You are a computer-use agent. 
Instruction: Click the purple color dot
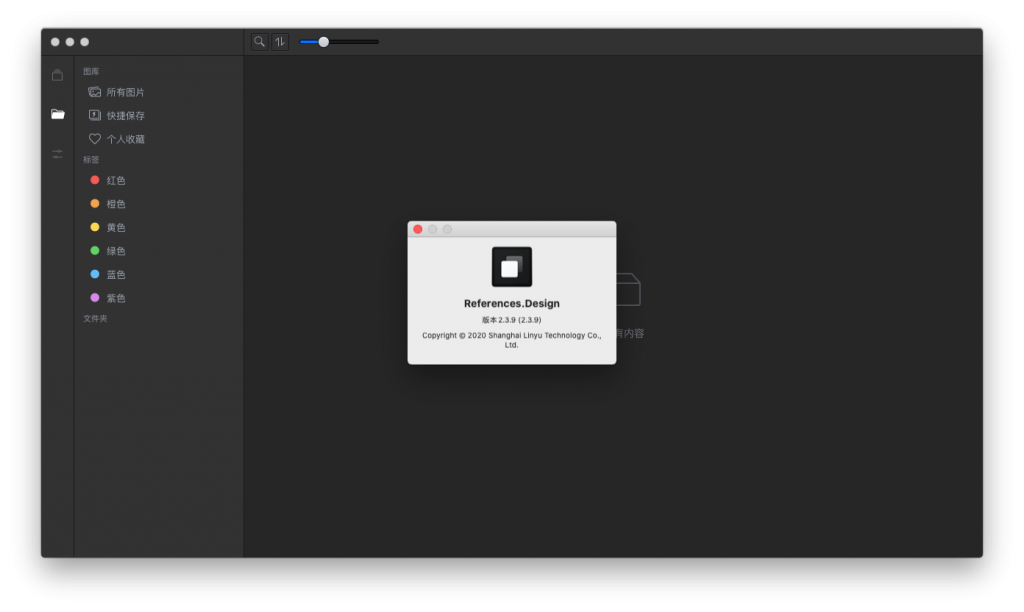(x=95, y=297)
